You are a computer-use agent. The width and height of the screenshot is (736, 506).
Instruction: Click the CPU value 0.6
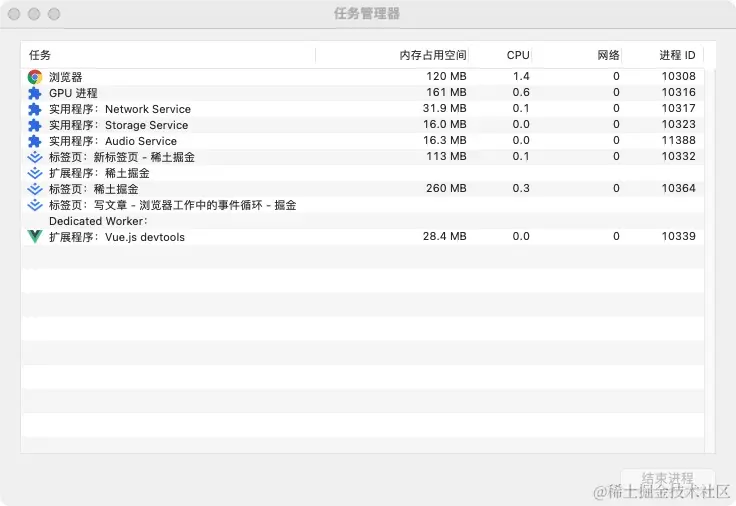tap(521, 92)
